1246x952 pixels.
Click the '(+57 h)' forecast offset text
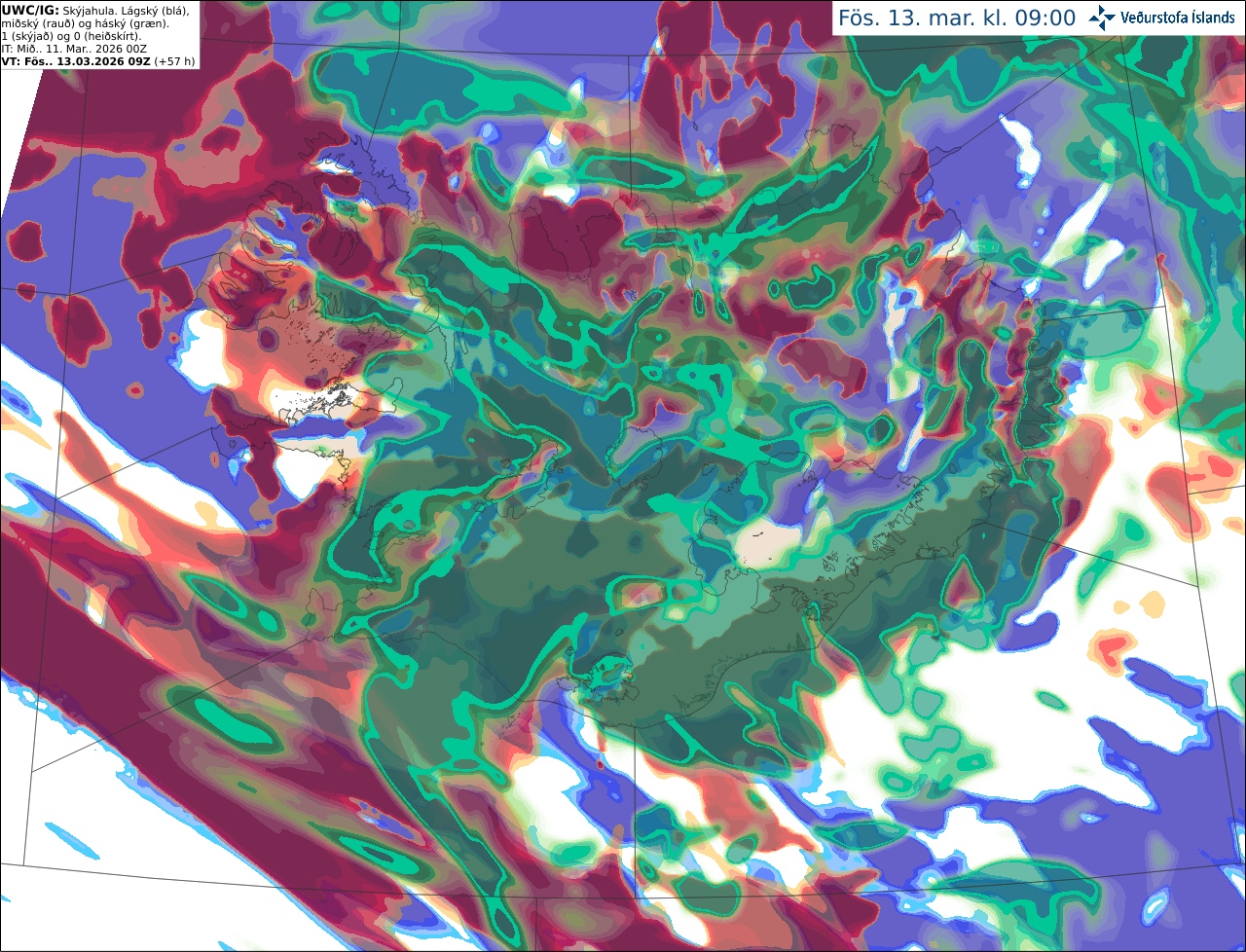pos(174,60)
